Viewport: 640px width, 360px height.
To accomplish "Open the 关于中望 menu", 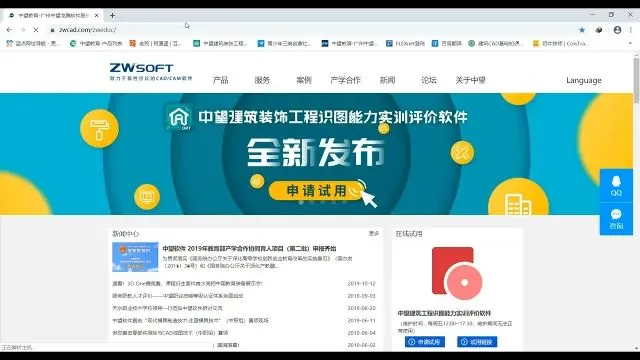I will 471,80.
